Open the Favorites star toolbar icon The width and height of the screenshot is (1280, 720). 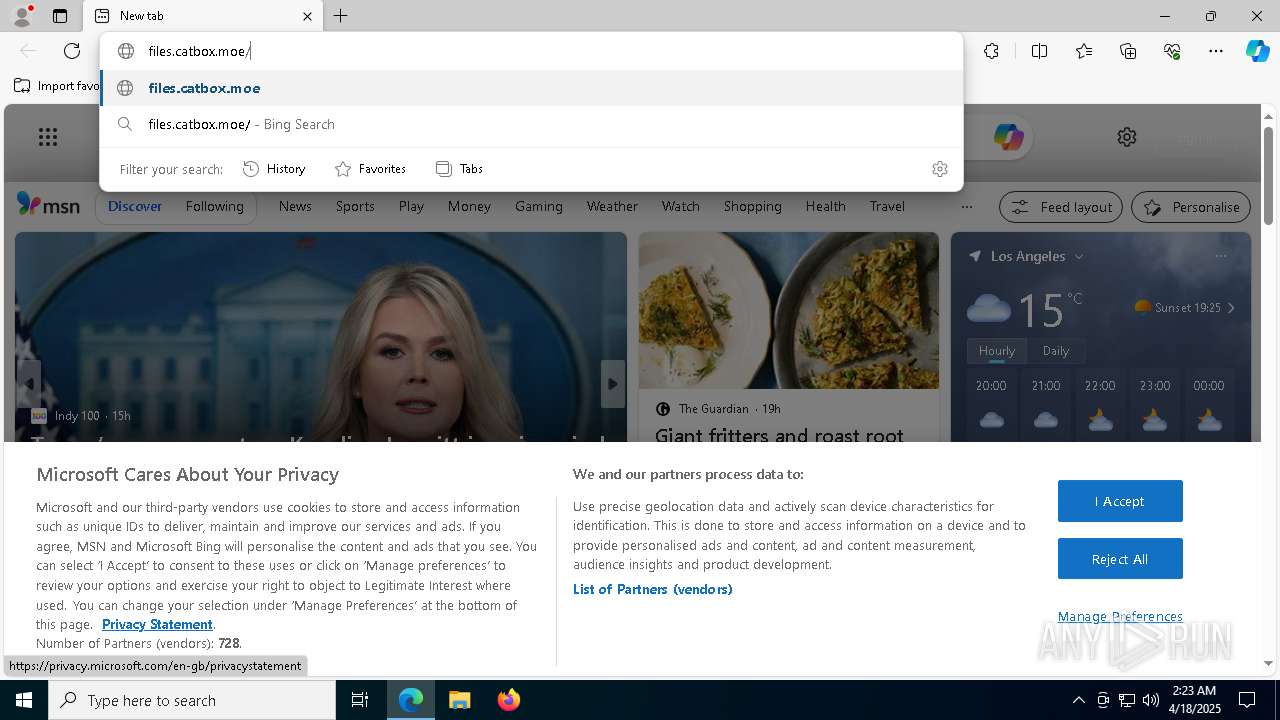click(x=1084, y=51)
